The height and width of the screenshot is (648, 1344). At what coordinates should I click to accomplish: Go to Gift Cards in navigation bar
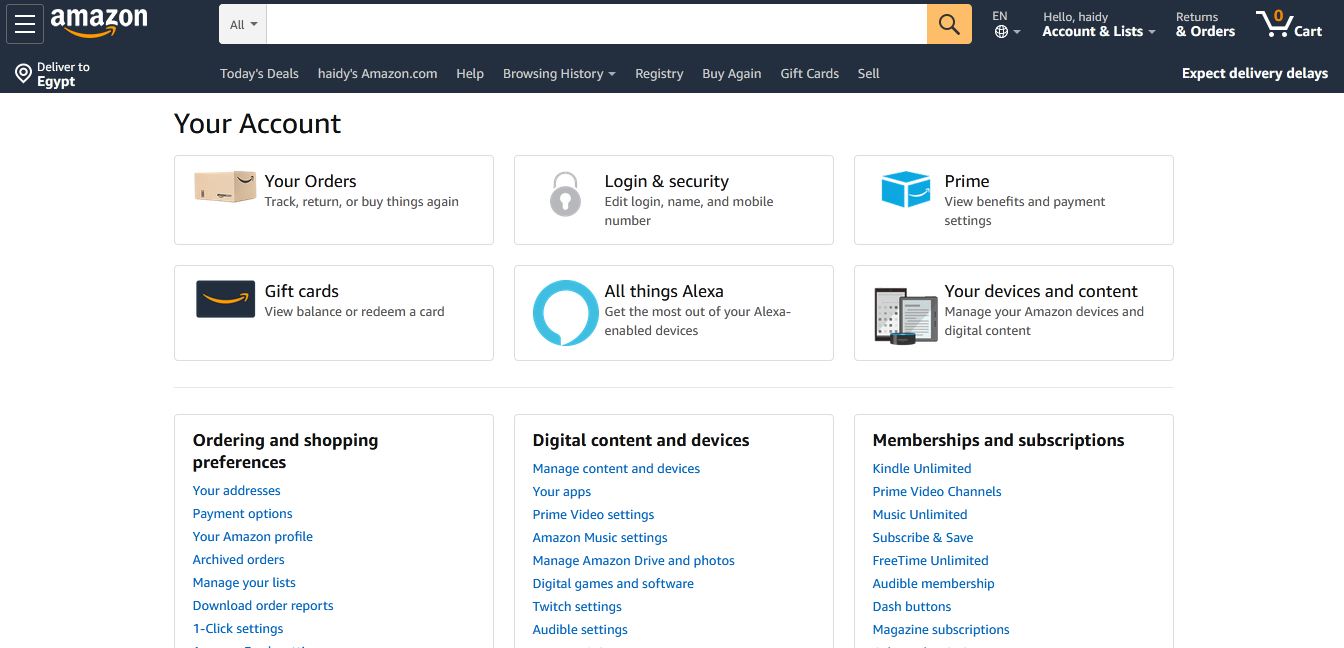point(809,73)
